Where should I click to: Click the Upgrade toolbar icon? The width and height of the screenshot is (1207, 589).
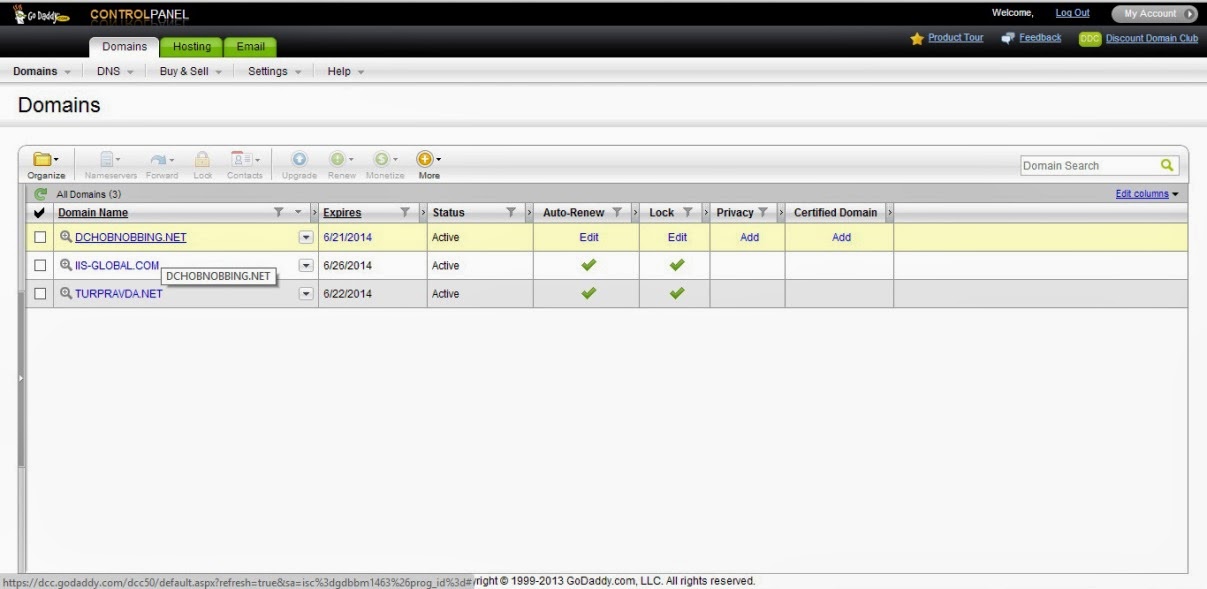pyautogui.click(x=299, y=160)
